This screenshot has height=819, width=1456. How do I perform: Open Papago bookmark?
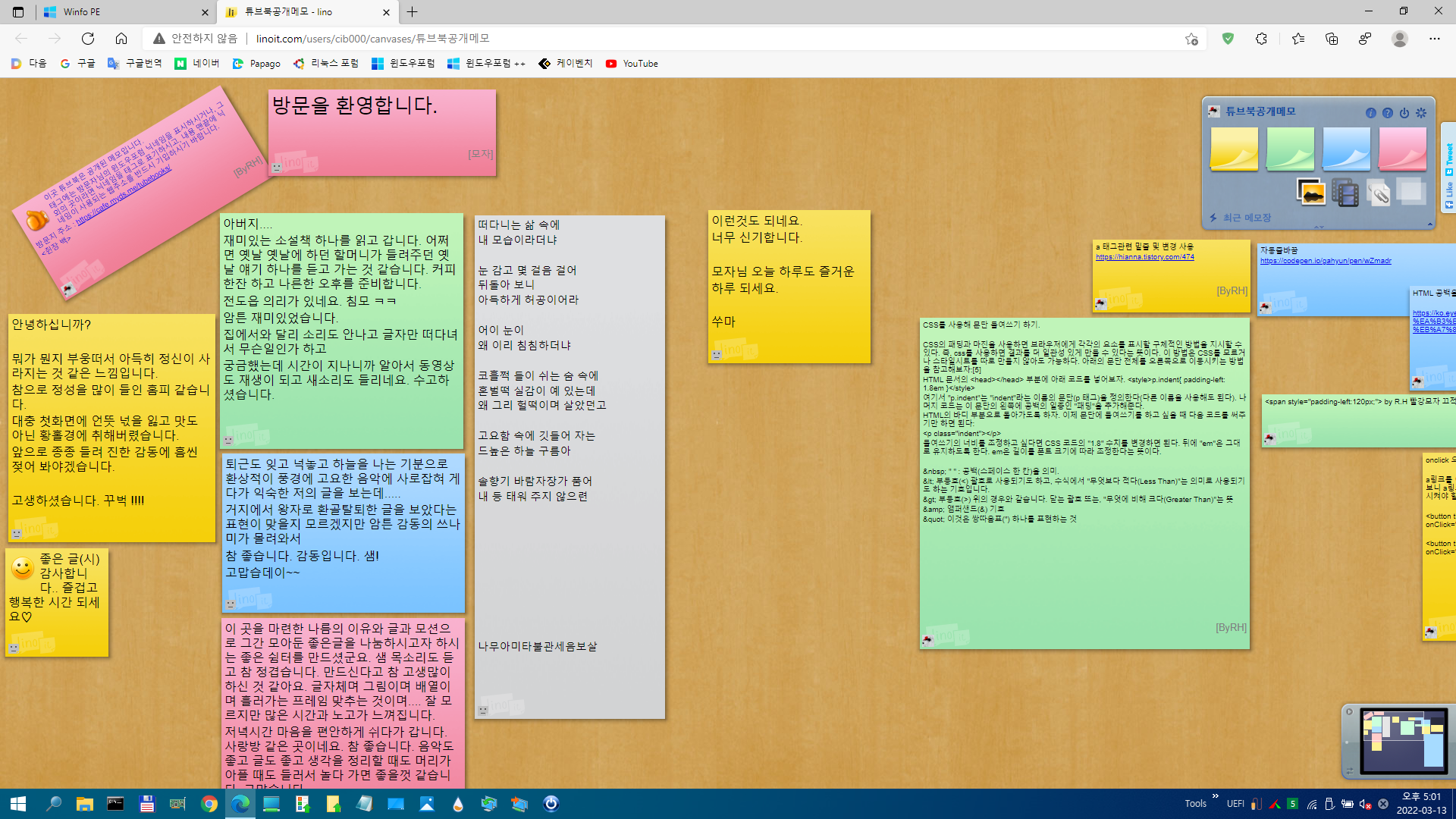256,64
